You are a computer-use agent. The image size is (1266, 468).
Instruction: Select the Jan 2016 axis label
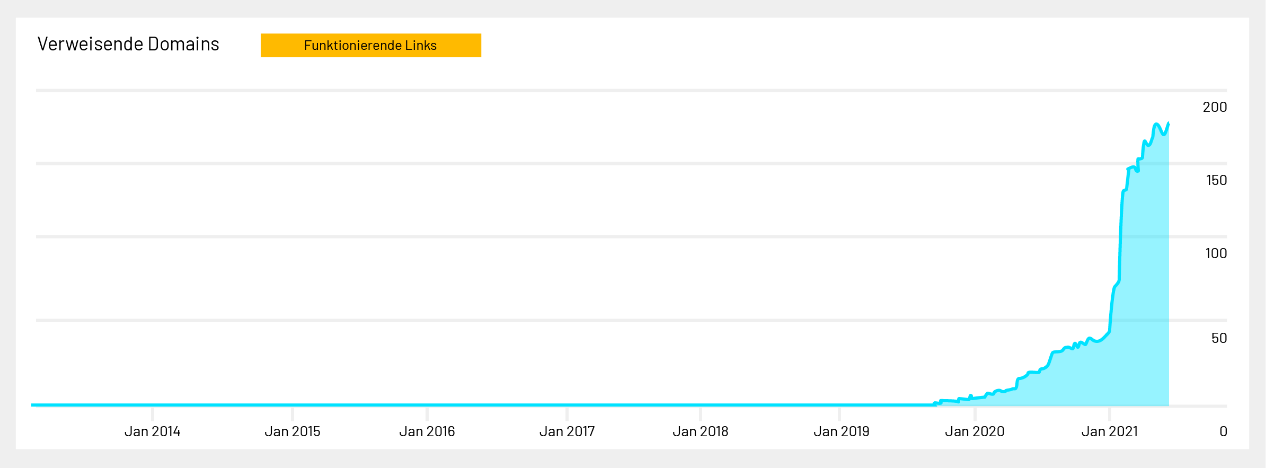click(428, 432)
